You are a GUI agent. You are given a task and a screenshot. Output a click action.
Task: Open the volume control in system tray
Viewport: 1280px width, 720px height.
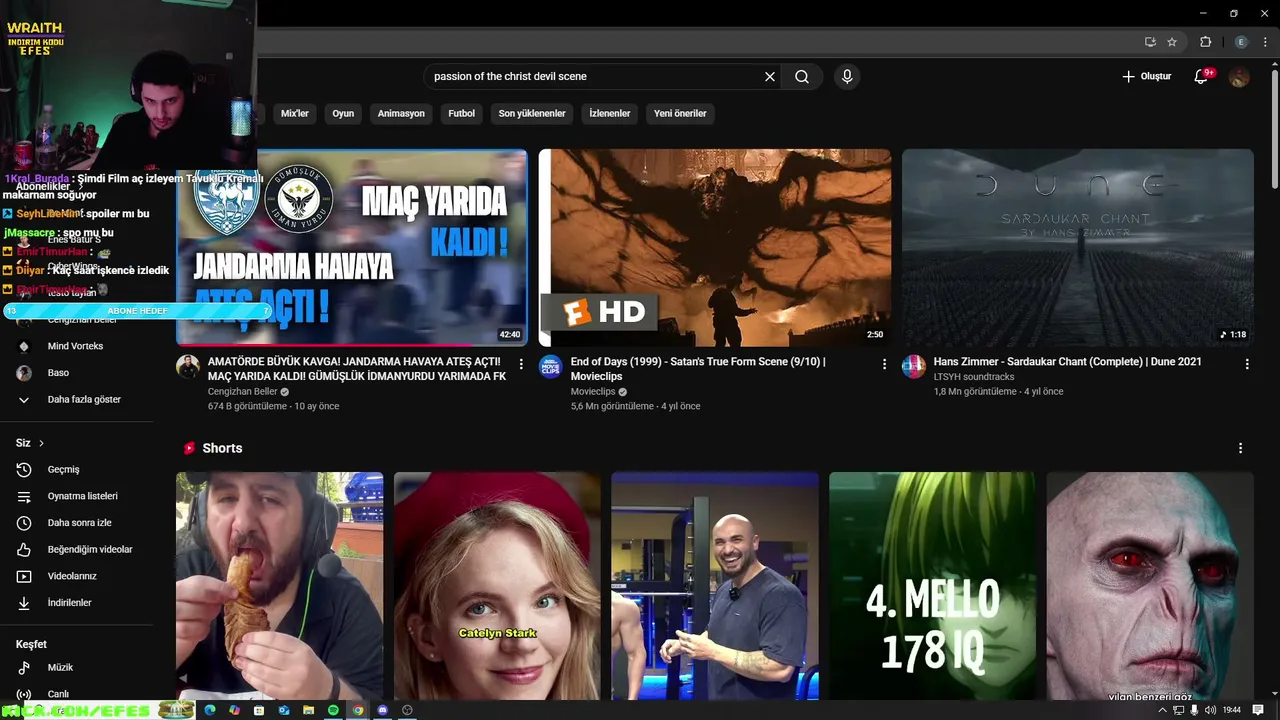[1210, 710]
